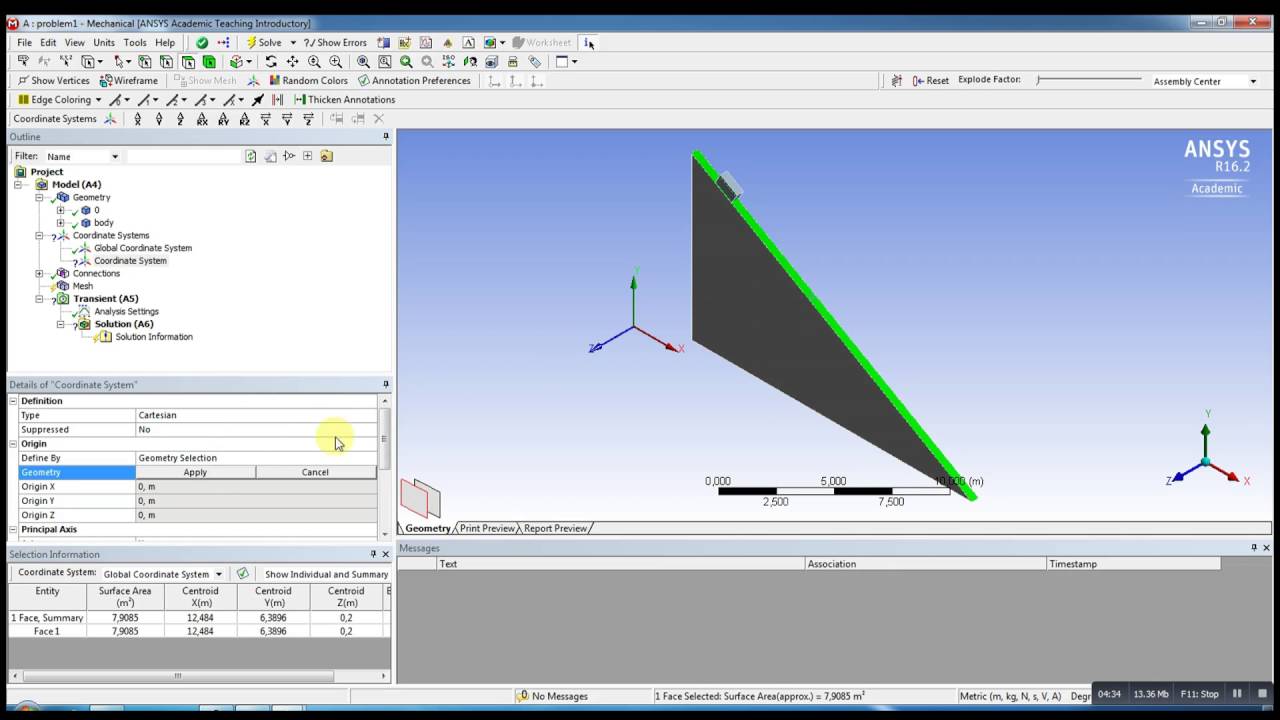Open the Solve dropdown arrow
The height and width of the screenshot is (720, 1280).
point(293,43)
